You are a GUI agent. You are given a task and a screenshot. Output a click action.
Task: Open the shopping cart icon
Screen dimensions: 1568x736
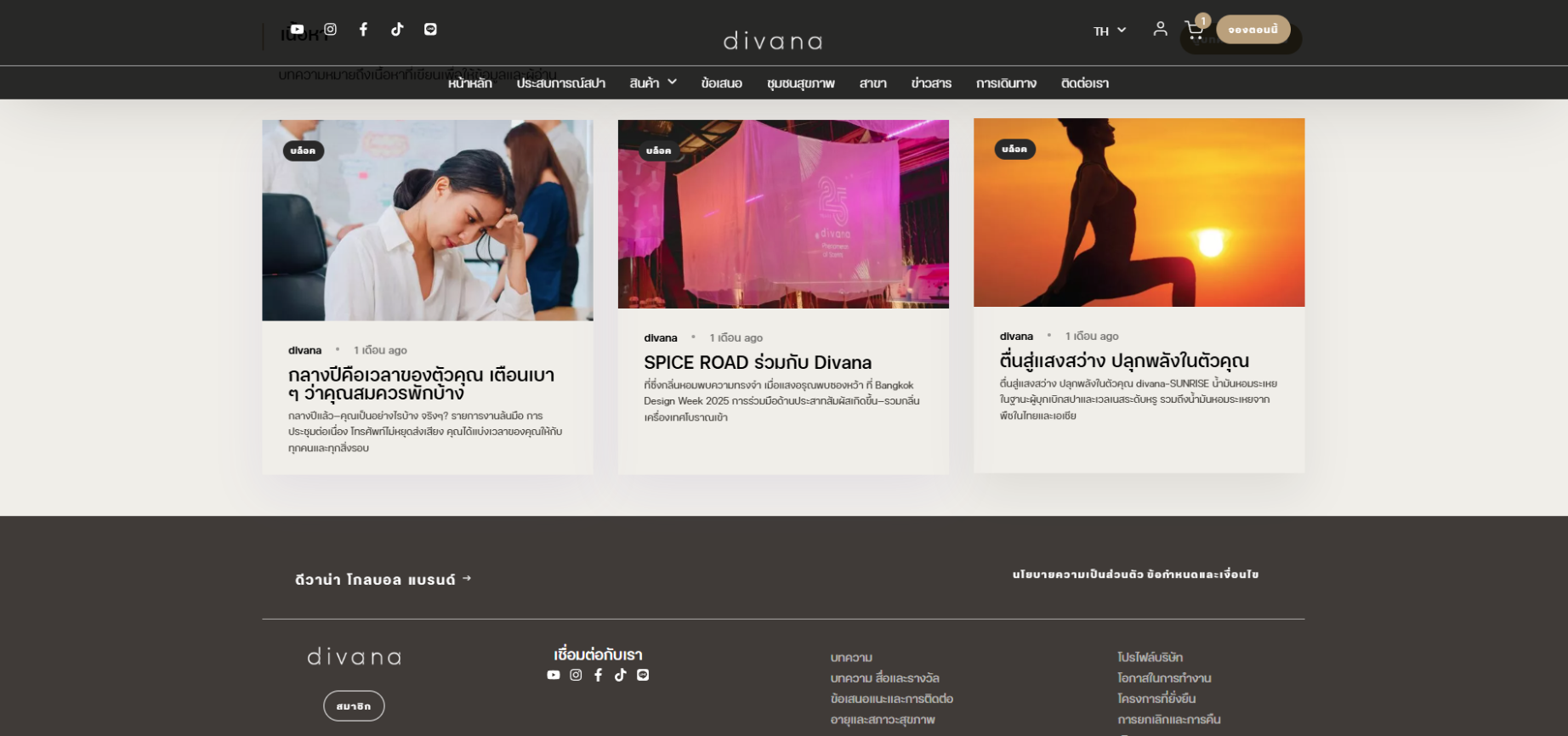coord(1194,31)
